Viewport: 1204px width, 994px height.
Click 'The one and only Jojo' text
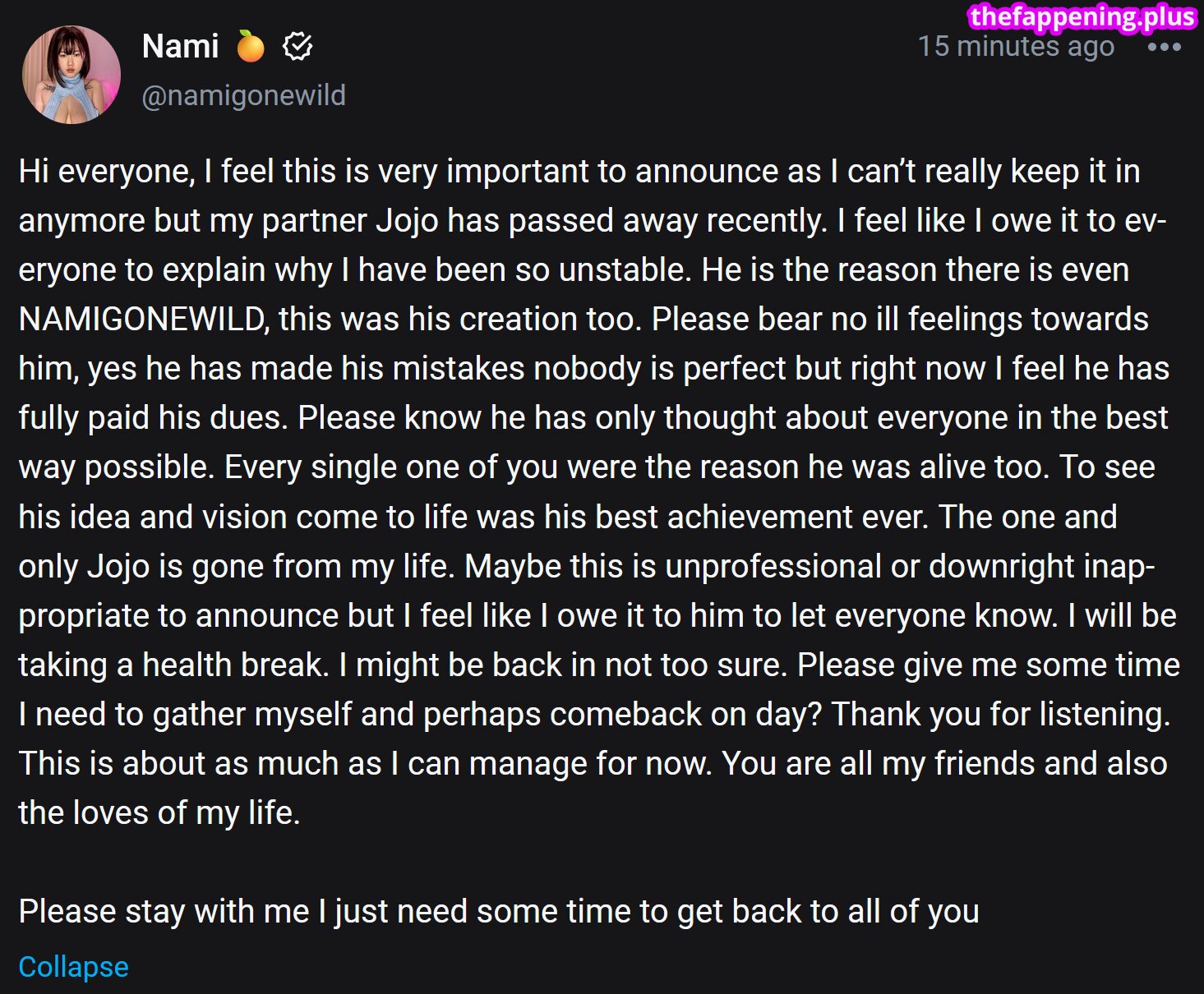(1027, 518)
